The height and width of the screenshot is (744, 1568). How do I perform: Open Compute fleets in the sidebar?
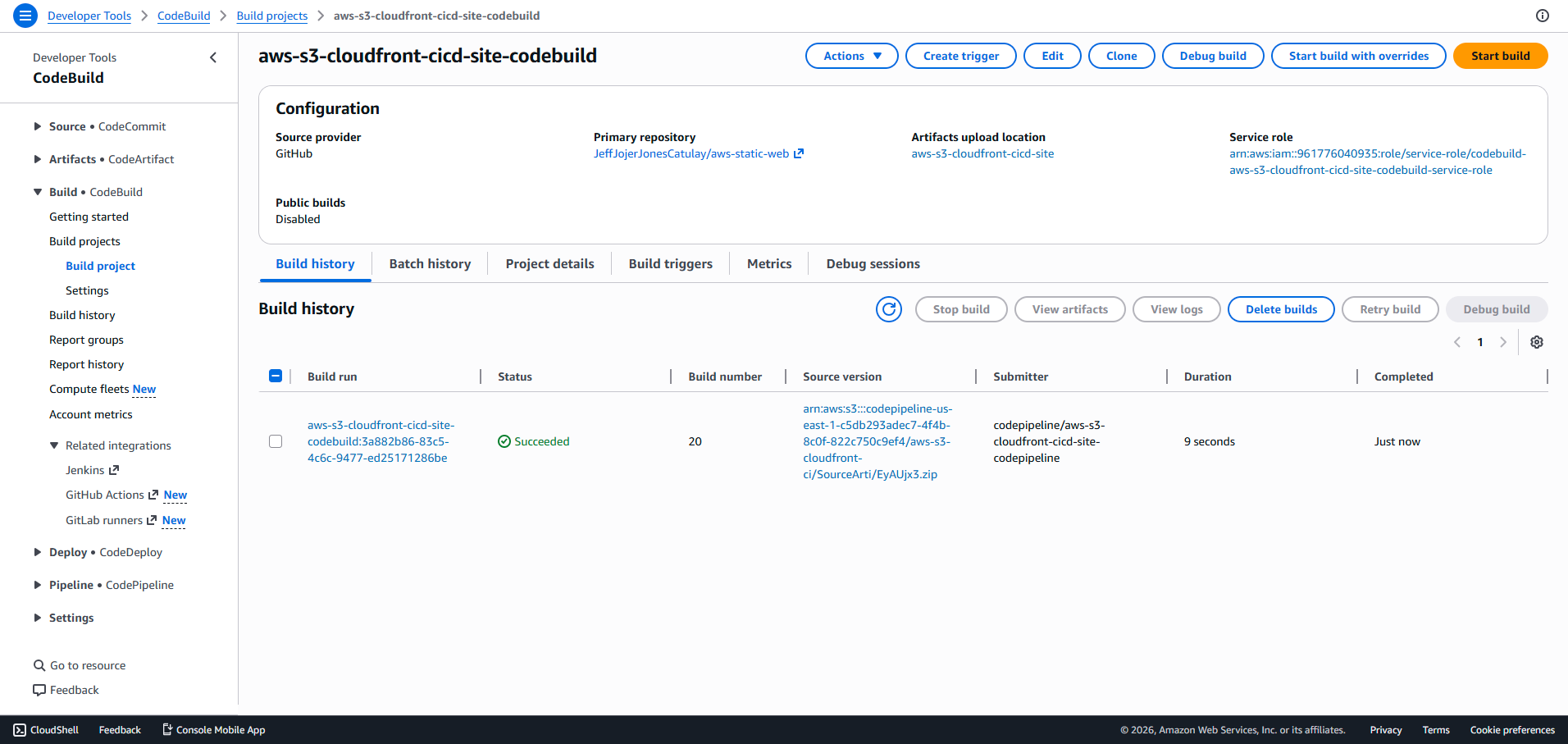click(89, 389)
